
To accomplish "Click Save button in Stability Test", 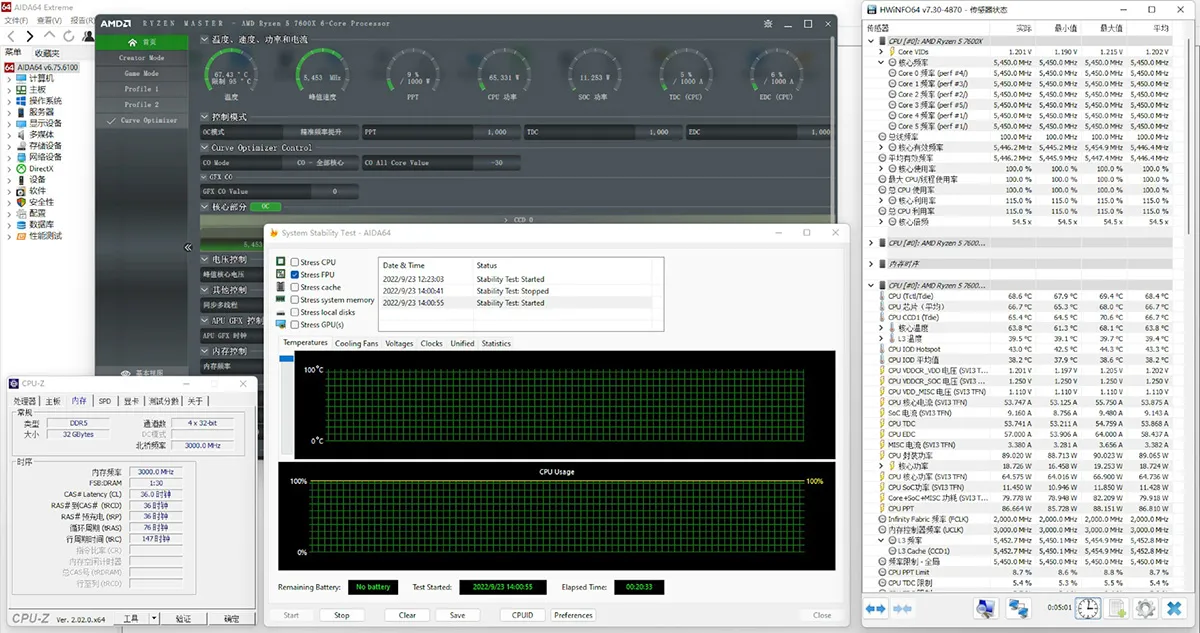I will coord(457,615).
